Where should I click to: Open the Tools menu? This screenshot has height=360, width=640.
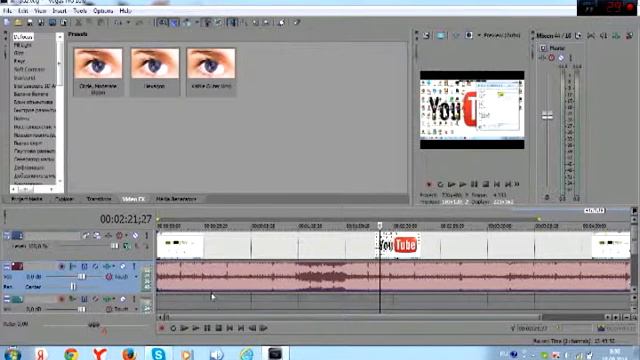coord(80,11)
